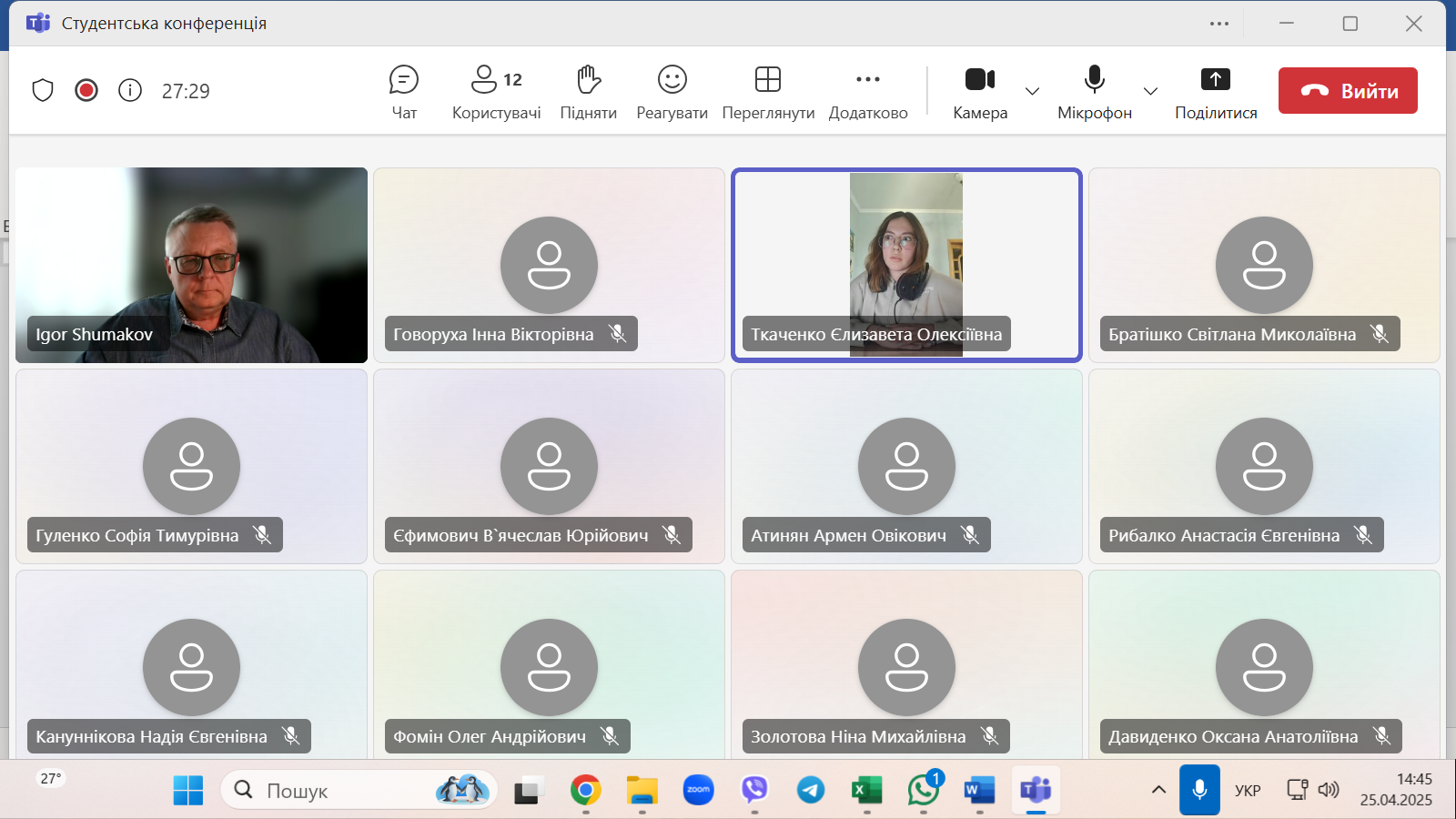
Task: Leave the meeting with Вийти
Action: (1348, 90)
